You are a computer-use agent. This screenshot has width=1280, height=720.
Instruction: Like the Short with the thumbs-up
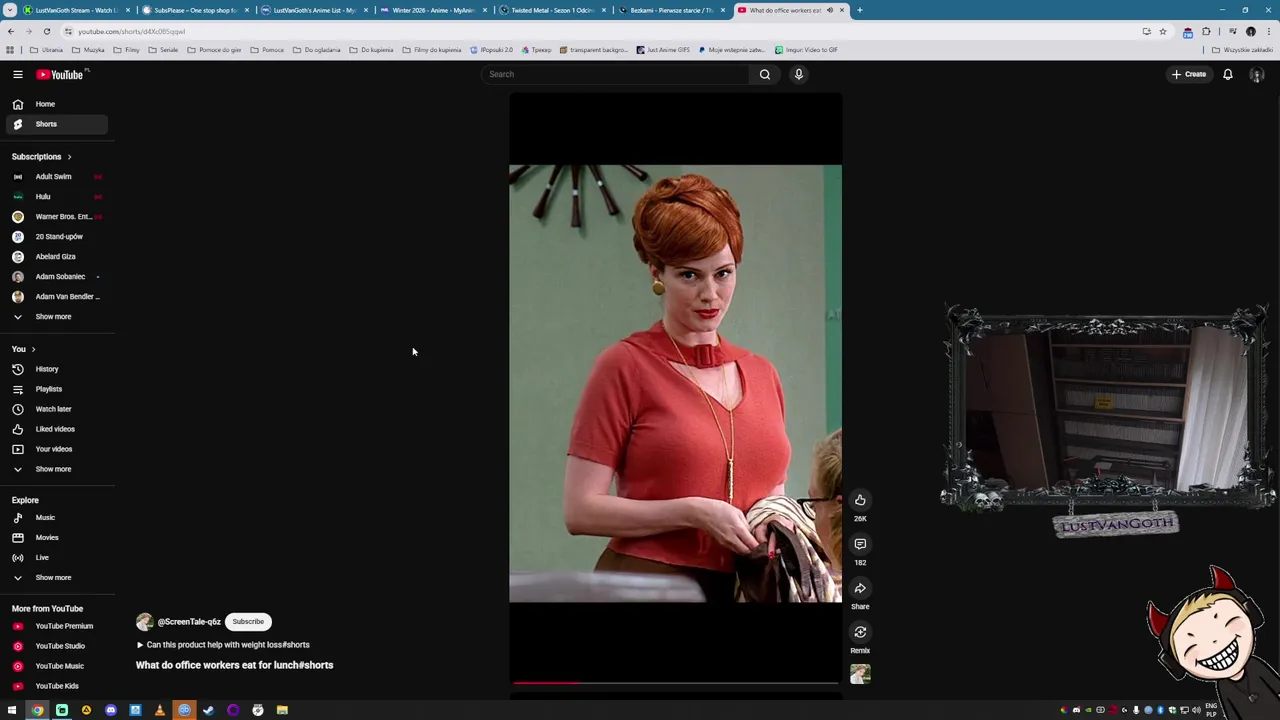point(860,500)
